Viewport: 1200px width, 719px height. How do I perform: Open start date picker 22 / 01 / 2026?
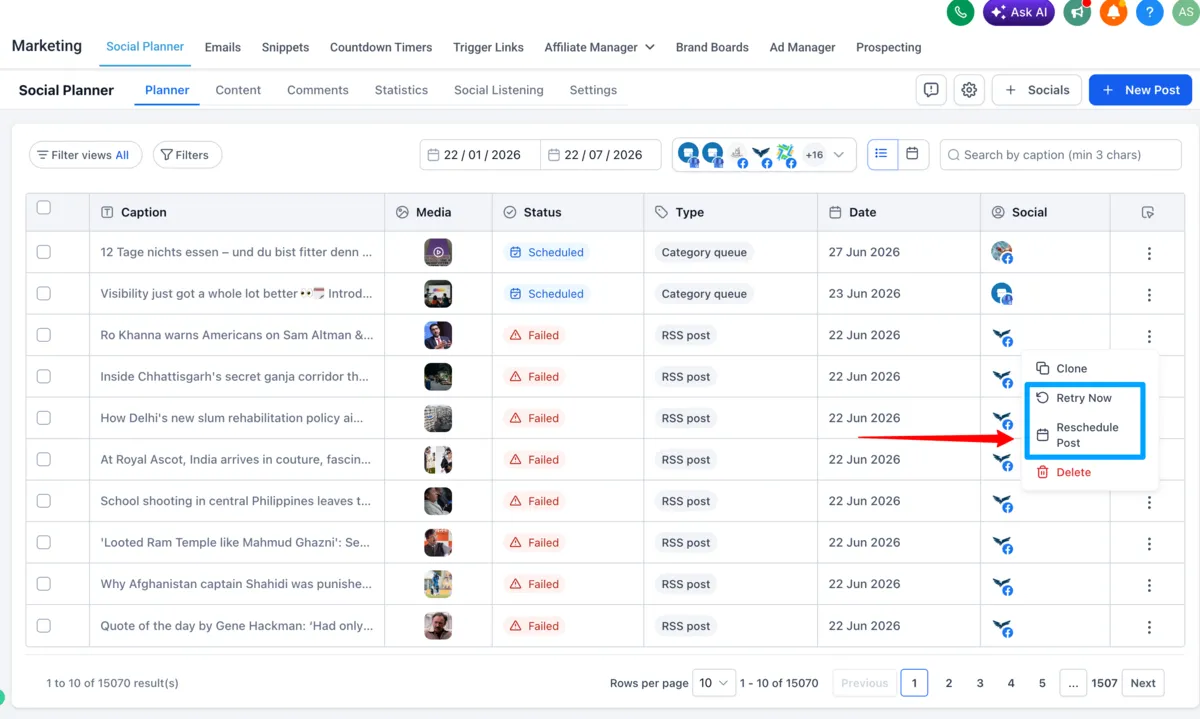coord(480,155)
